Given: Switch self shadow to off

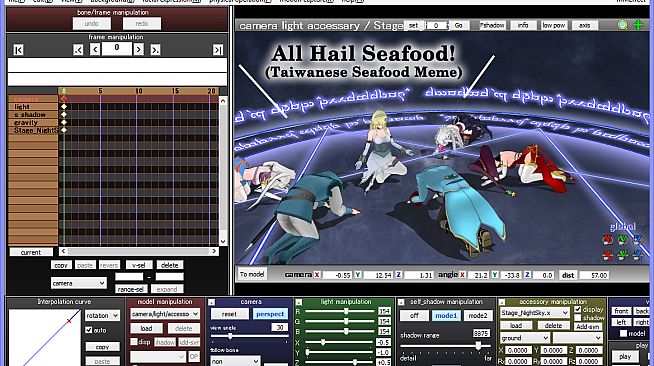Looking at the screenshot, I should (414, 316).
